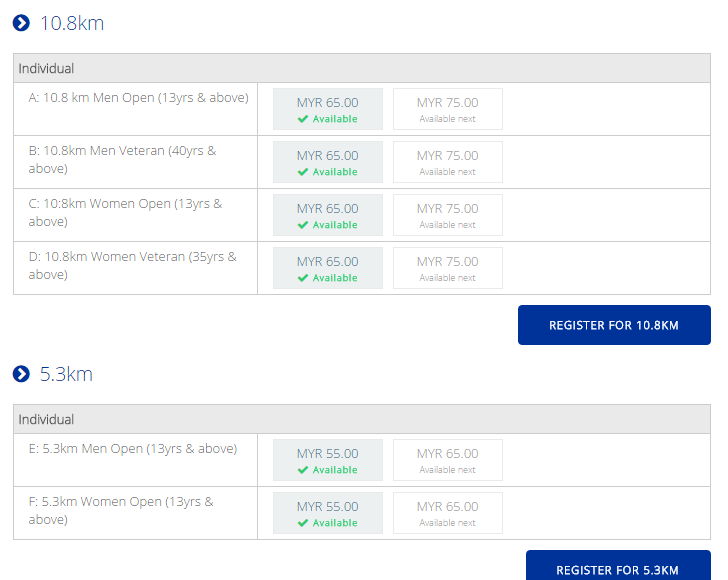The width and height of the screenshot is (728, 580).
Task: Click the arrow icon beside 5.3km heading
Action: coord(21,374)
